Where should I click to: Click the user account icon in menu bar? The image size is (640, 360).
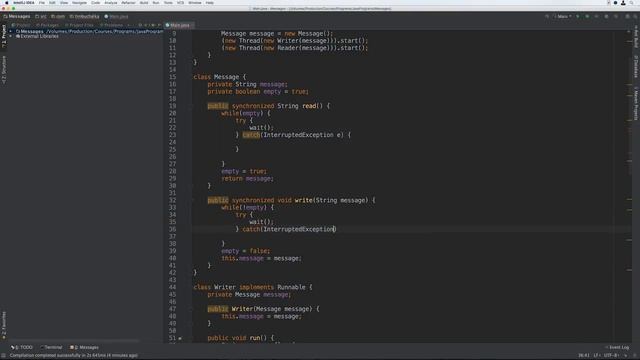tap(623, 2)
